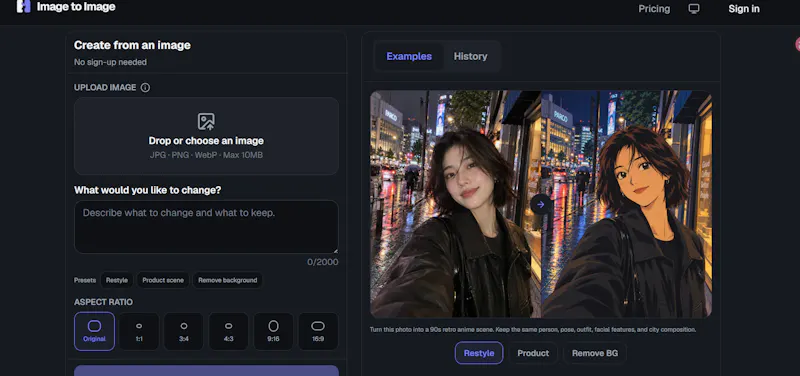Click the Sign in button
The height and width of the screenshot is (376, 800).
point(744,9)
